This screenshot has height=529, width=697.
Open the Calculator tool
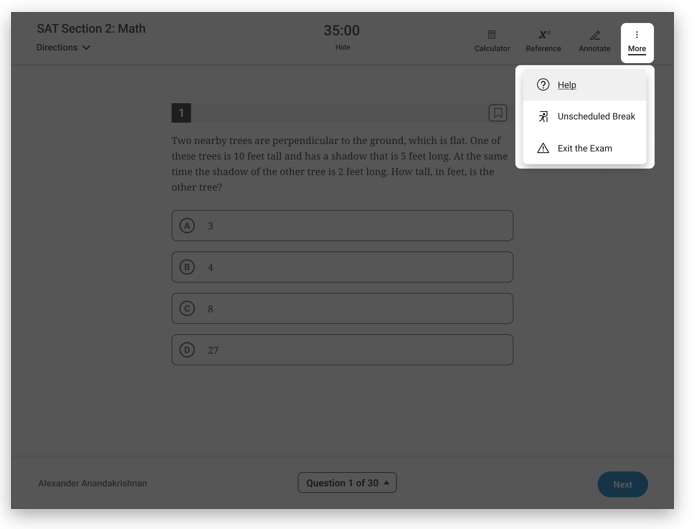[492, 41]
